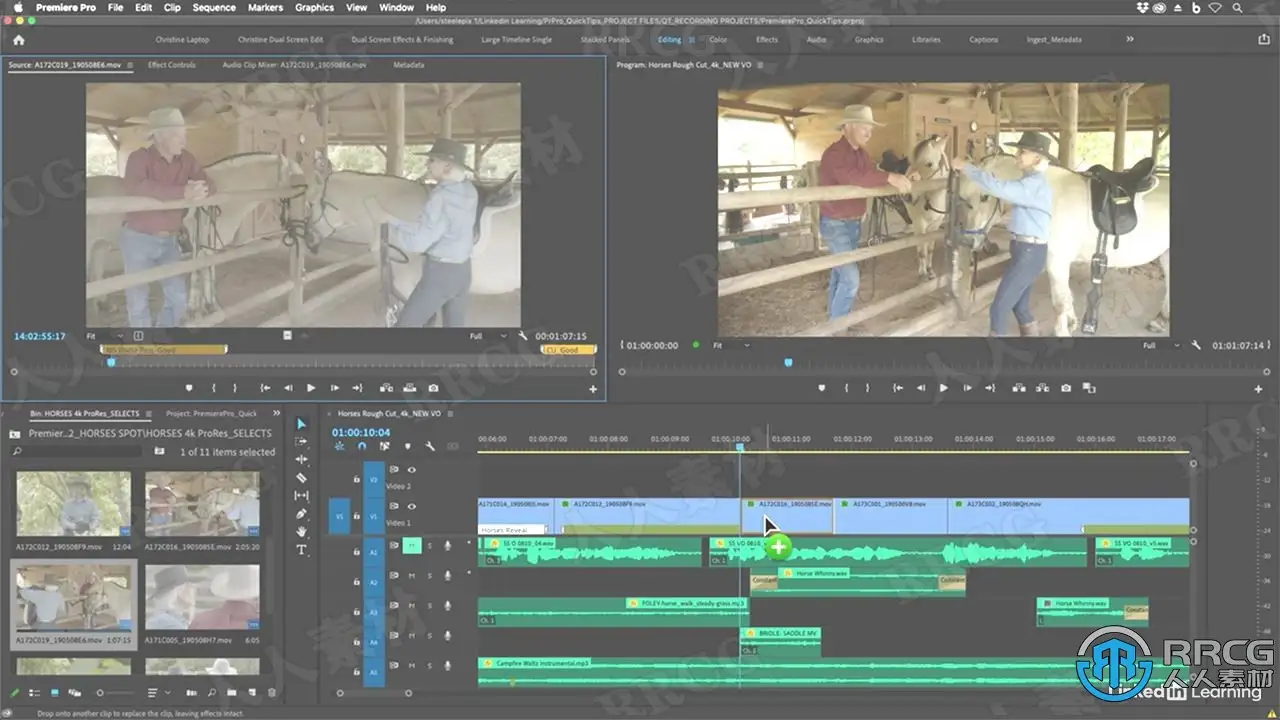Click Export Frame camera icon in Source monitor
The width and height of the screenshot is (1280, 720).
433,388
